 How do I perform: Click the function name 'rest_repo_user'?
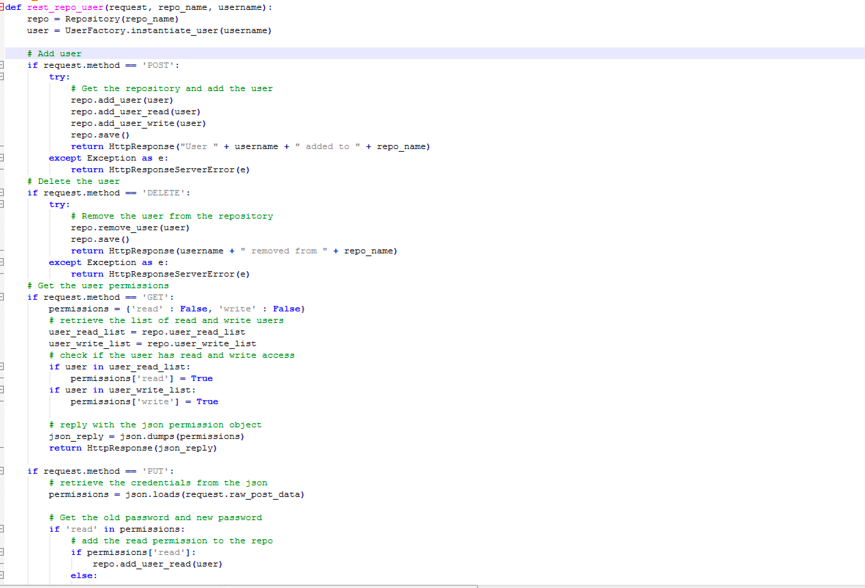(x=65, y=8)
